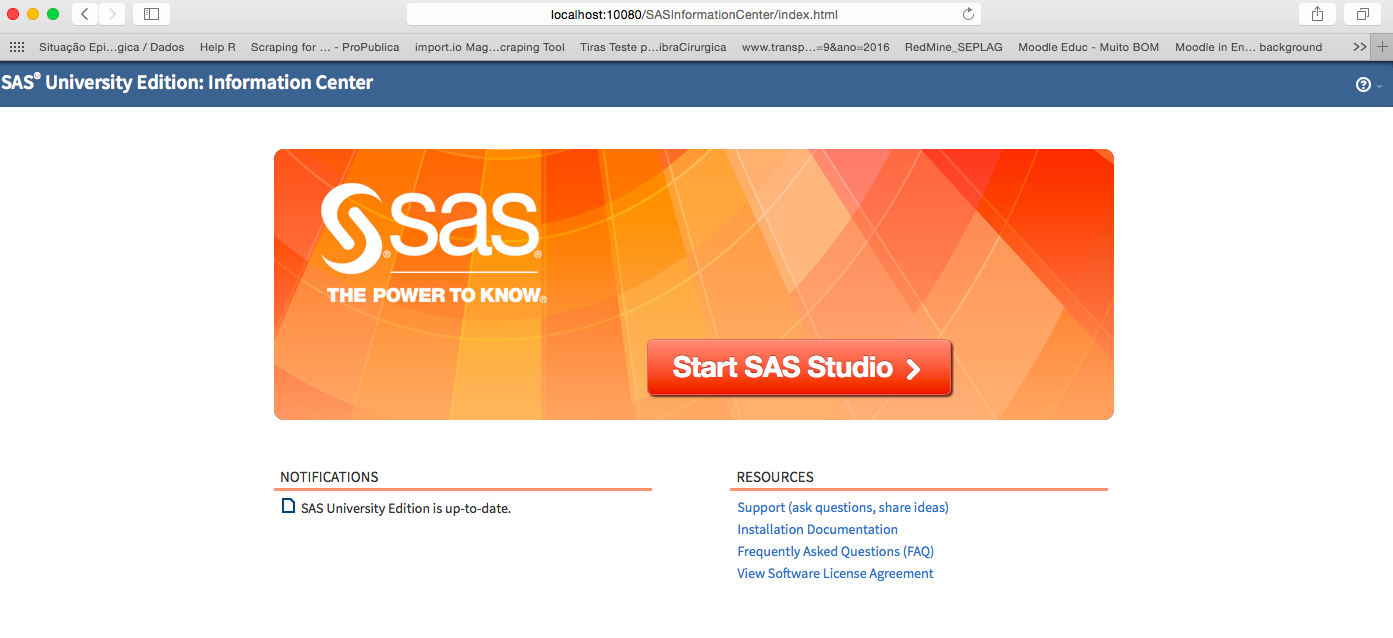The width and height of the screenshot is (1393, 638).
Task: Show all tabs overview icon
Action: [x=1363, y=14]
